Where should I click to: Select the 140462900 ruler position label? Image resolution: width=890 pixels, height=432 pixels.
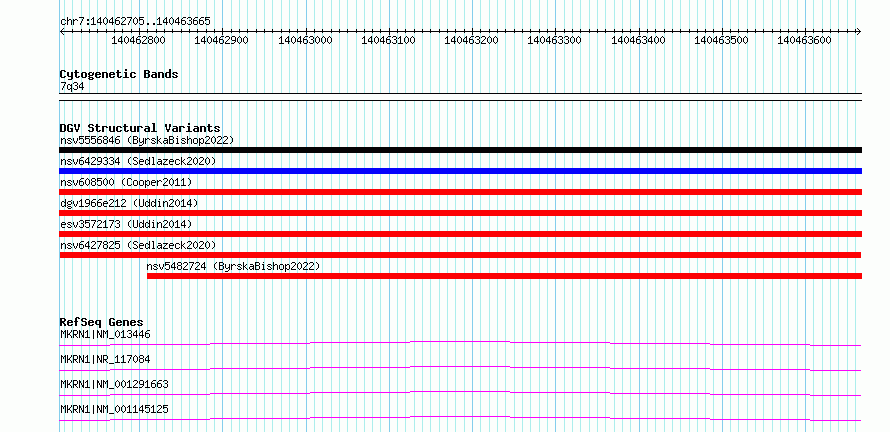pyautogui.click(x=221, y=40)
